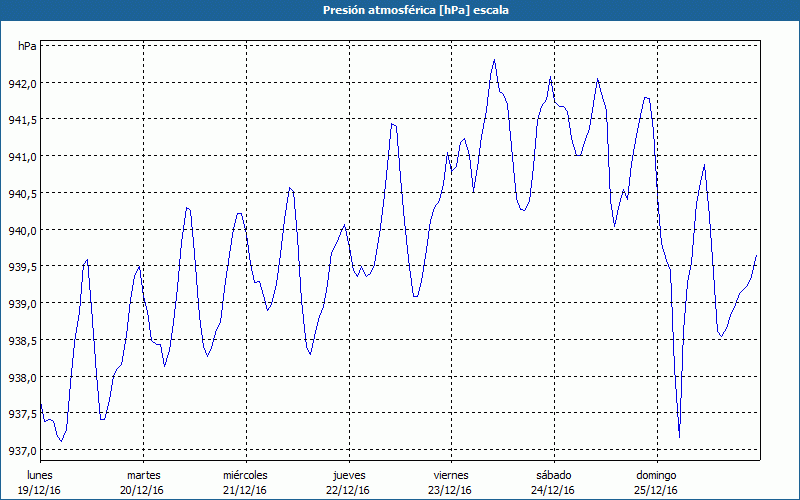800x500 pixels.
Task: Click the lowest pressure dip on domingo
Action: pos(679,437)
